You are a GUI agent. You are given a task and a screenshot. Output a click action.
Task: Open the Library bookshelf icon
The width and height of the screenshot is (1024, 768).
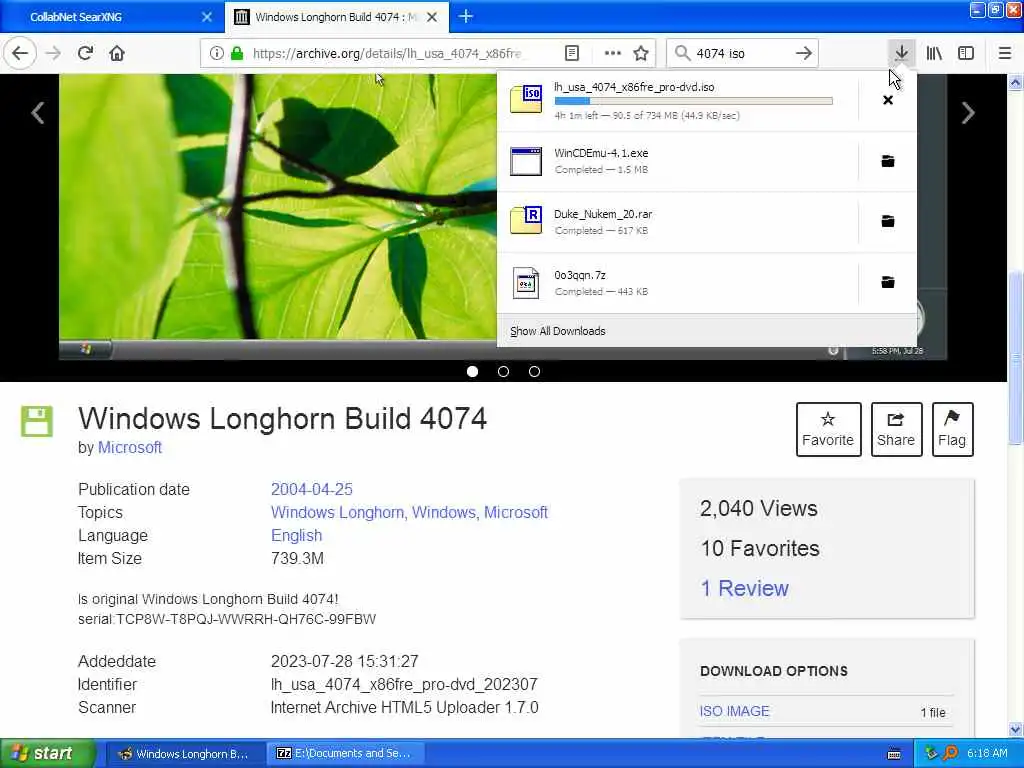tap(934, 54)
